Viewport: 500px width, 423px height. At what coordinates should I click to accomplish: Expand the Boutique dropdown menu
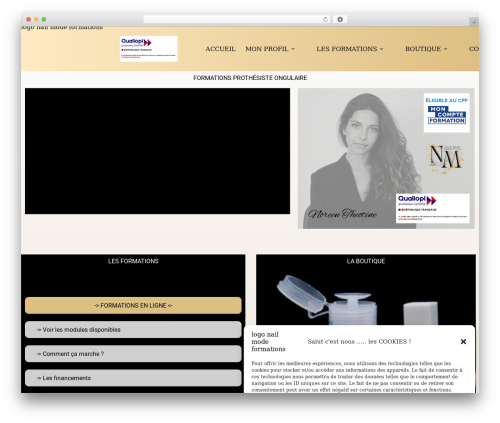(426, 49)
